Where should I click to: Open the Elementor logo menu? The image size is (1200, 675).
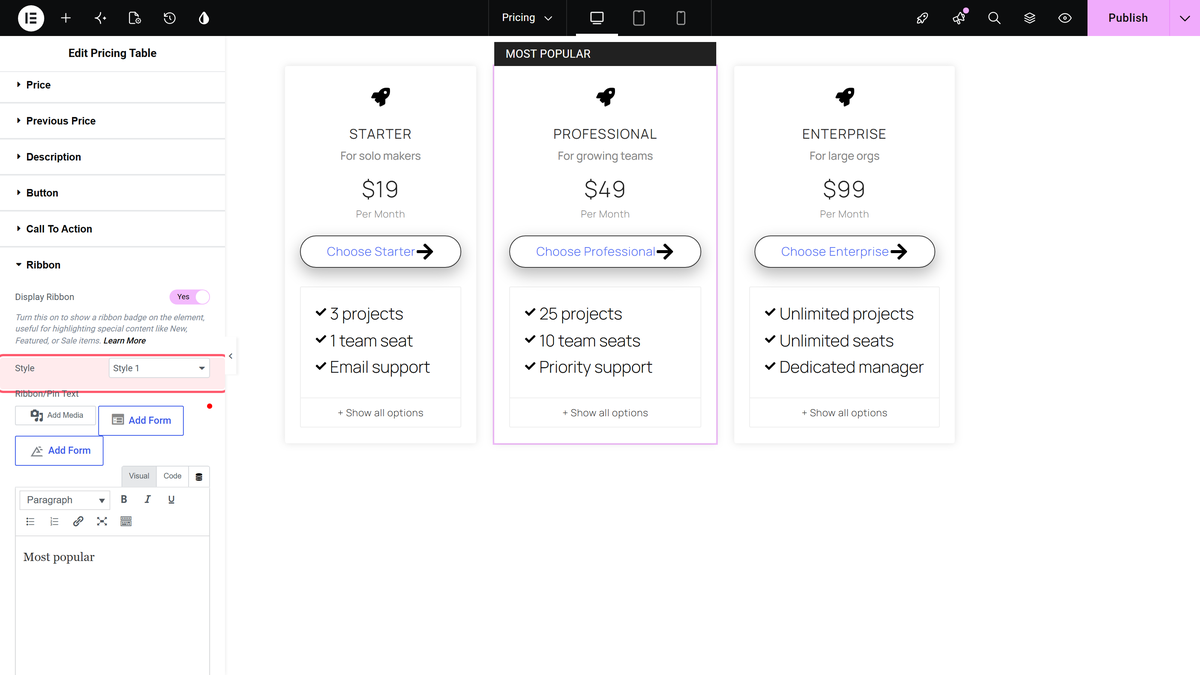[31, 18]
